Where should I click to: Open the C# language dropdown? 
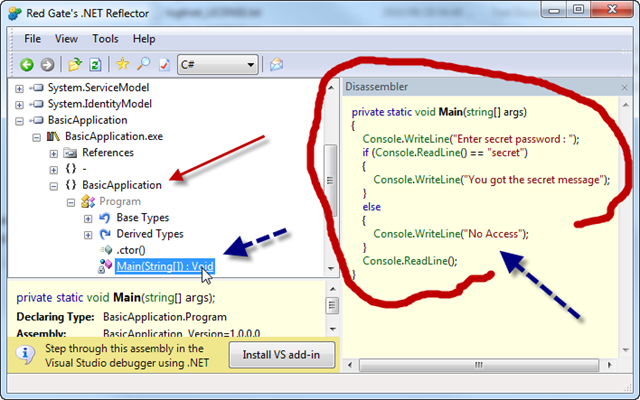tap(218, 64)
